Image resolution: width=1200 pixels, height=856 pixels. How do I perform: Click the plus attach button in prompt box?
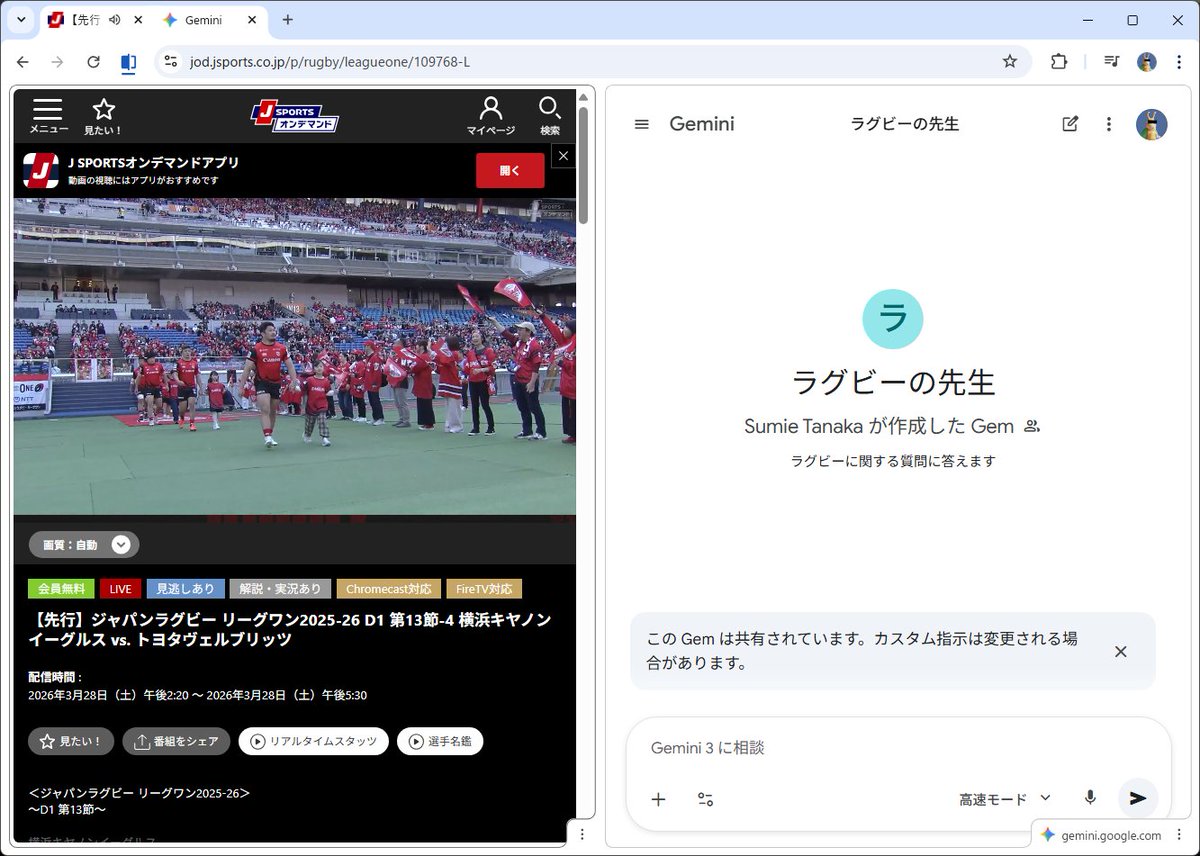point(658,798)
